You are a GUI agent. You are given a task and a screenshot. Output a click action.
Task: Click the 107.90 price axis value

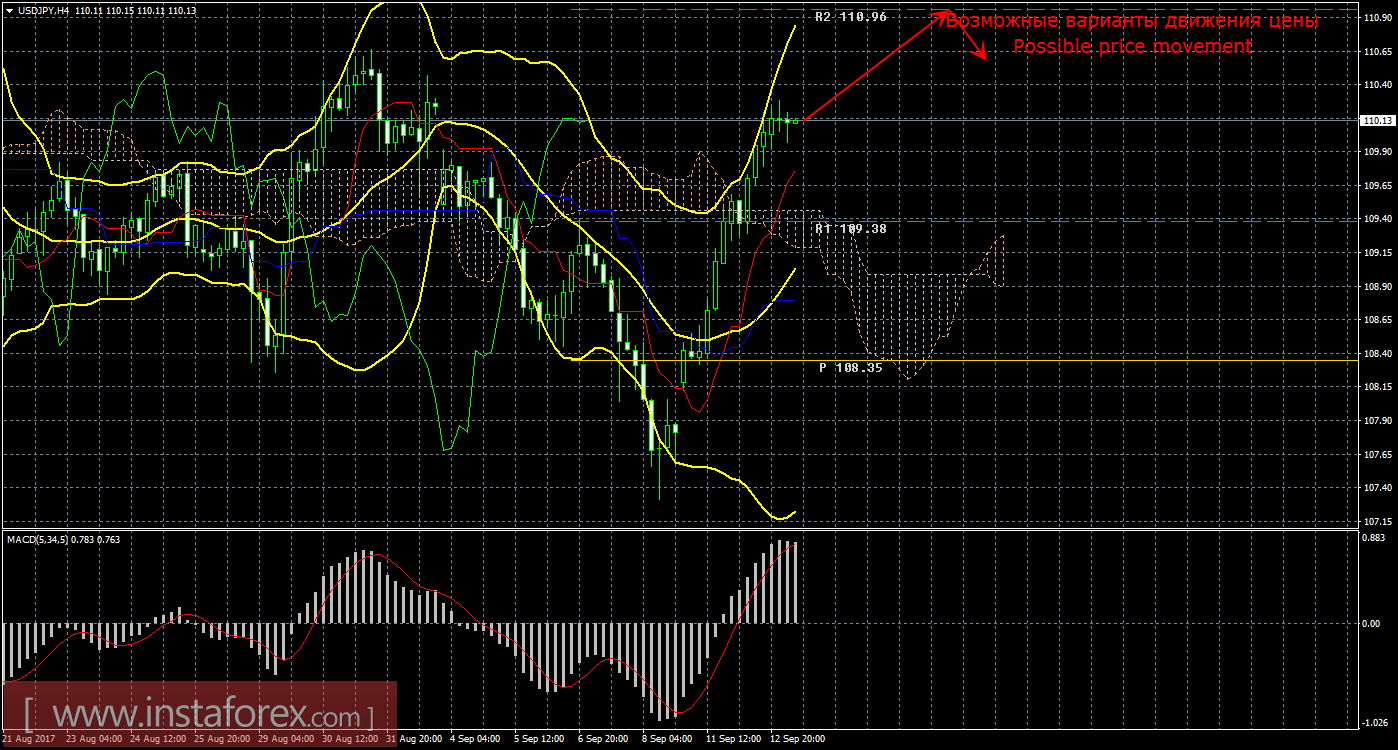(x=1378, y=420)
